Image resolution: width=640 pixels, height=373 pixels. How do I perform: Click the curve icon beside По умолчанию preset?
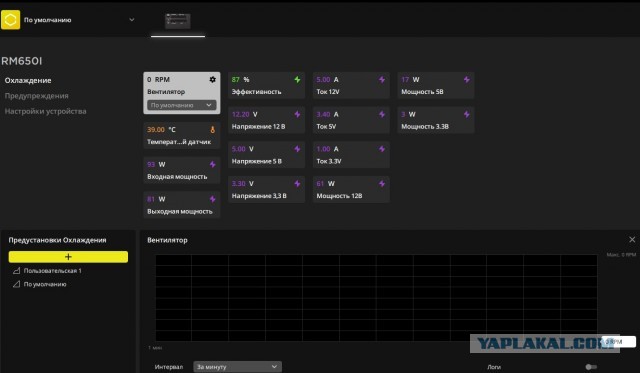(x=16, y=284)
